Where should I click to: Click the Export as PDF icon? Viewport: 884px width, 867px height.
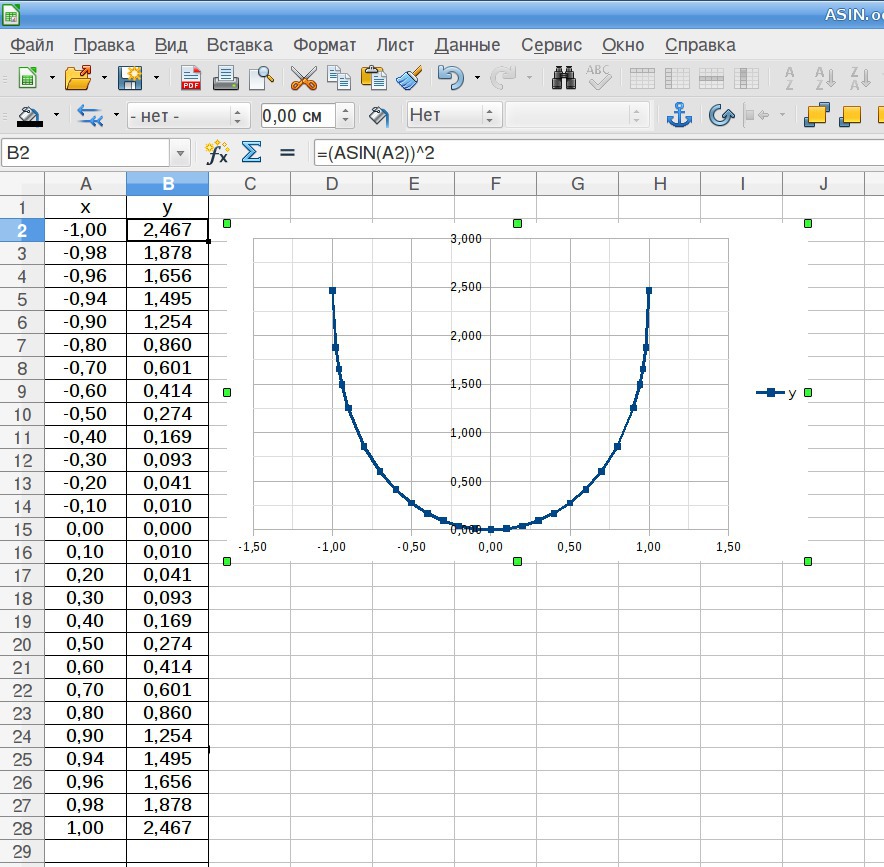190,78
